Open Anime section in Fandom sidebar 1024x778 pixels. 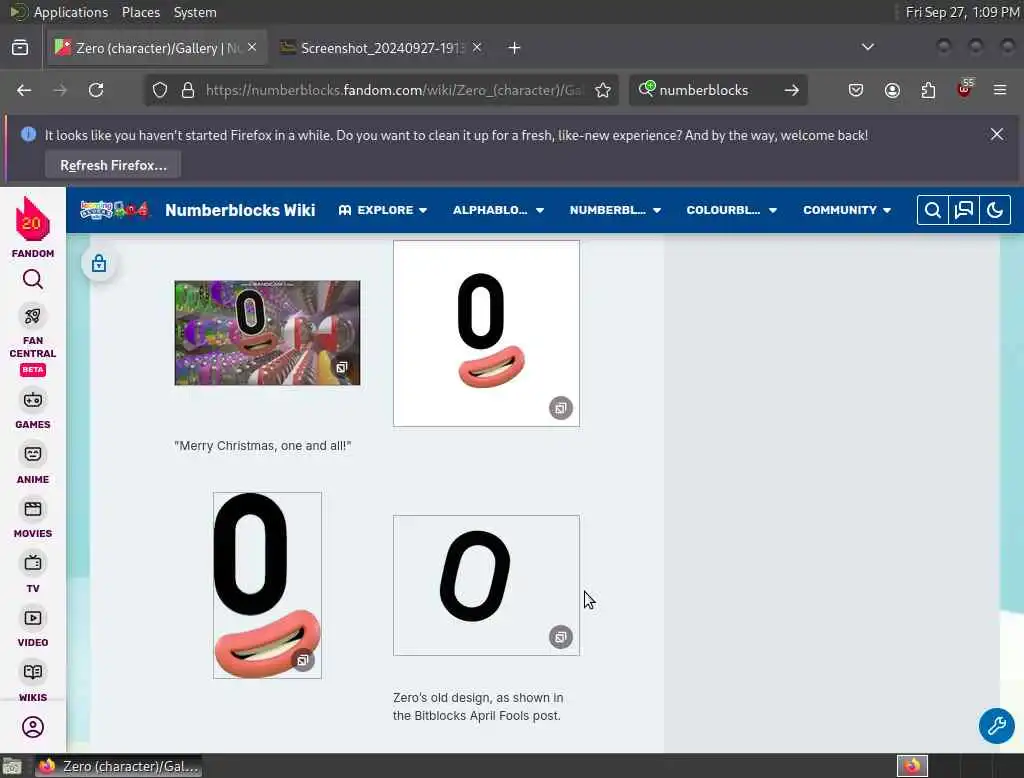pos(33,464)
